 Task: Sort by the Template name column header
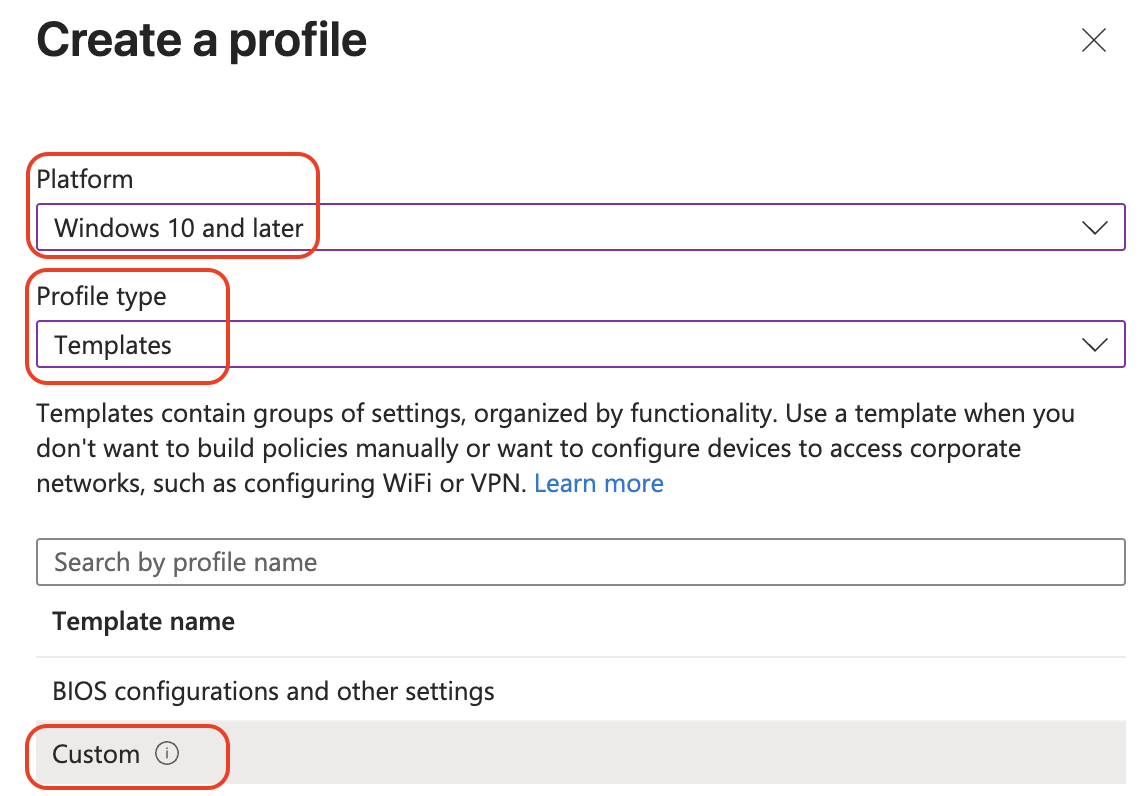tap(144, 621)
